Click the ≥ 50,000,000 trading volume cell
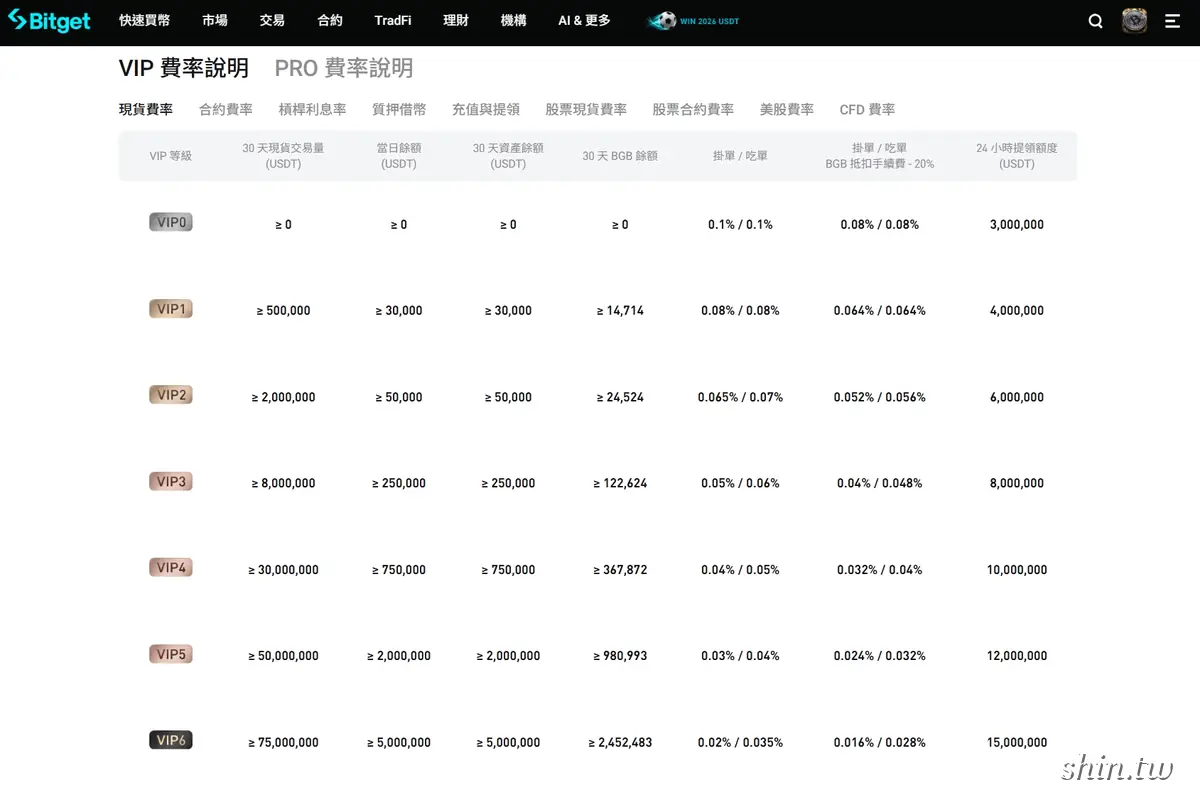This screenshot has width=1200, height=800. tap(283, 656)
